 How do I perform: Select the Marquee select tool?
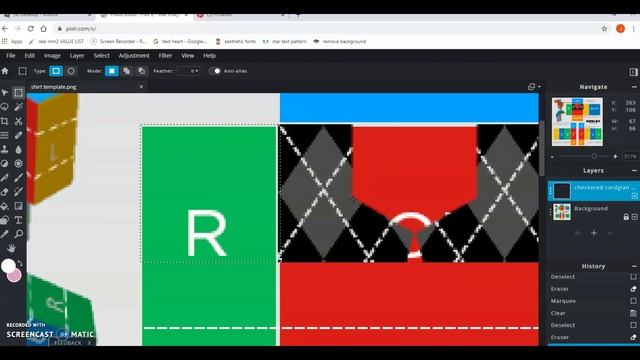(x=18, y=93)
